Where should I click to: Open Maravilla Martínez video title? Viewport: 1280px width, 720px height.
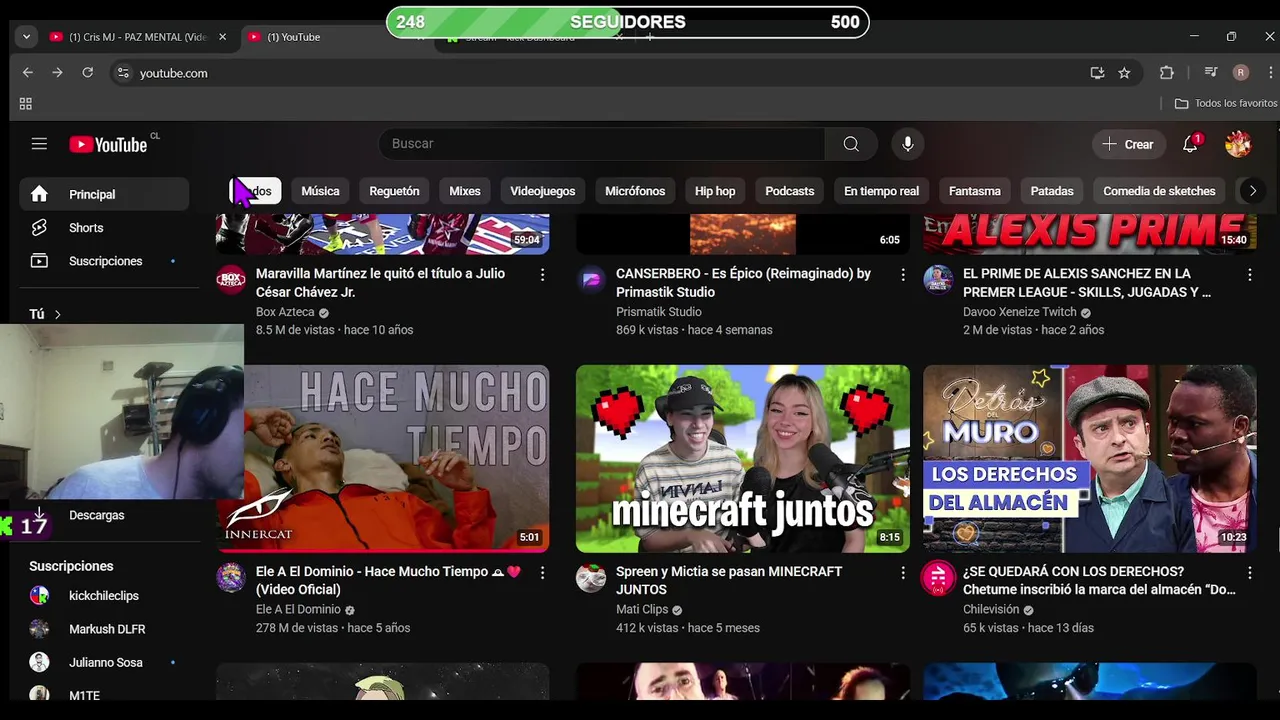click(x=380, y=283)
